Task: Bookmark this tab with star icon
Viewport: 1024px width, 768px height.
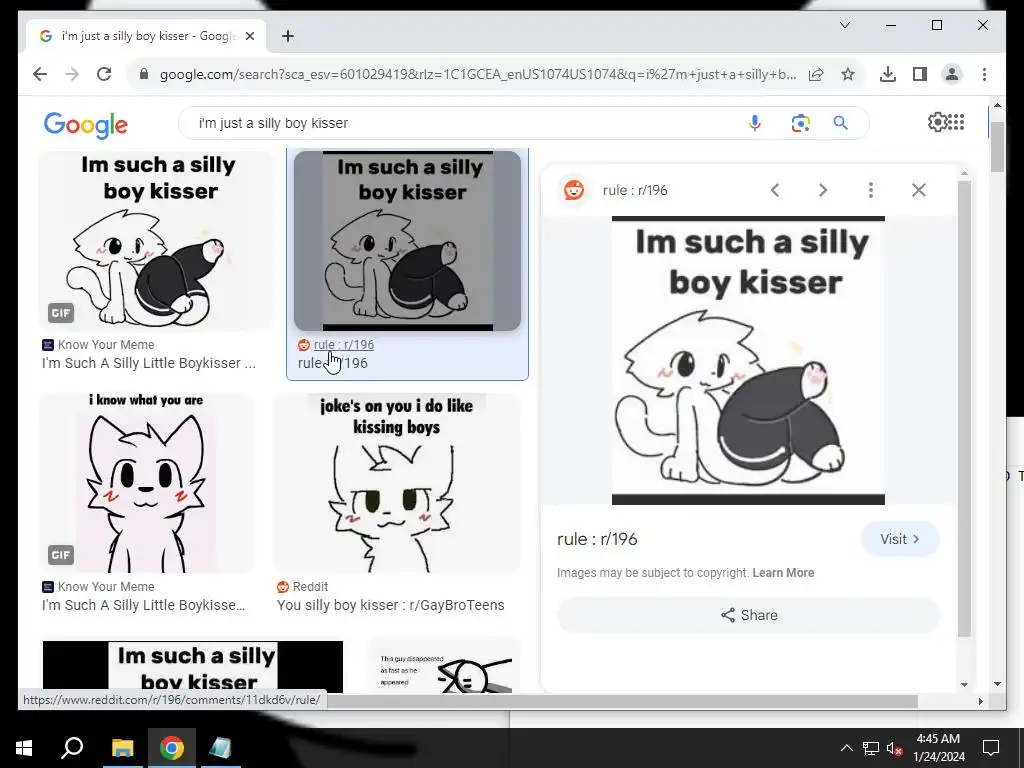Action: pos(848,74)
